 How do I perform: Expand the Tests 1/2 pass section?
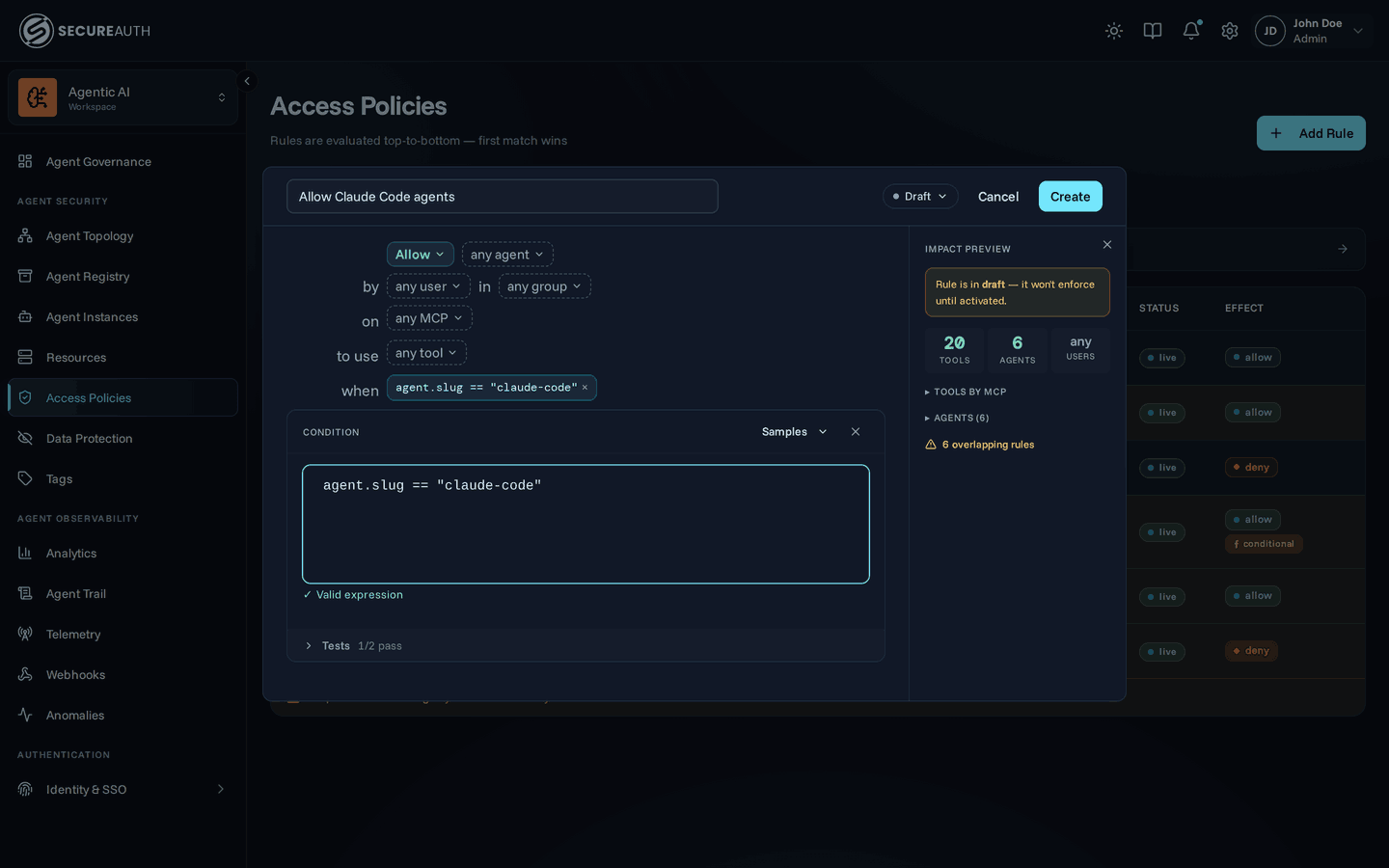586,646
